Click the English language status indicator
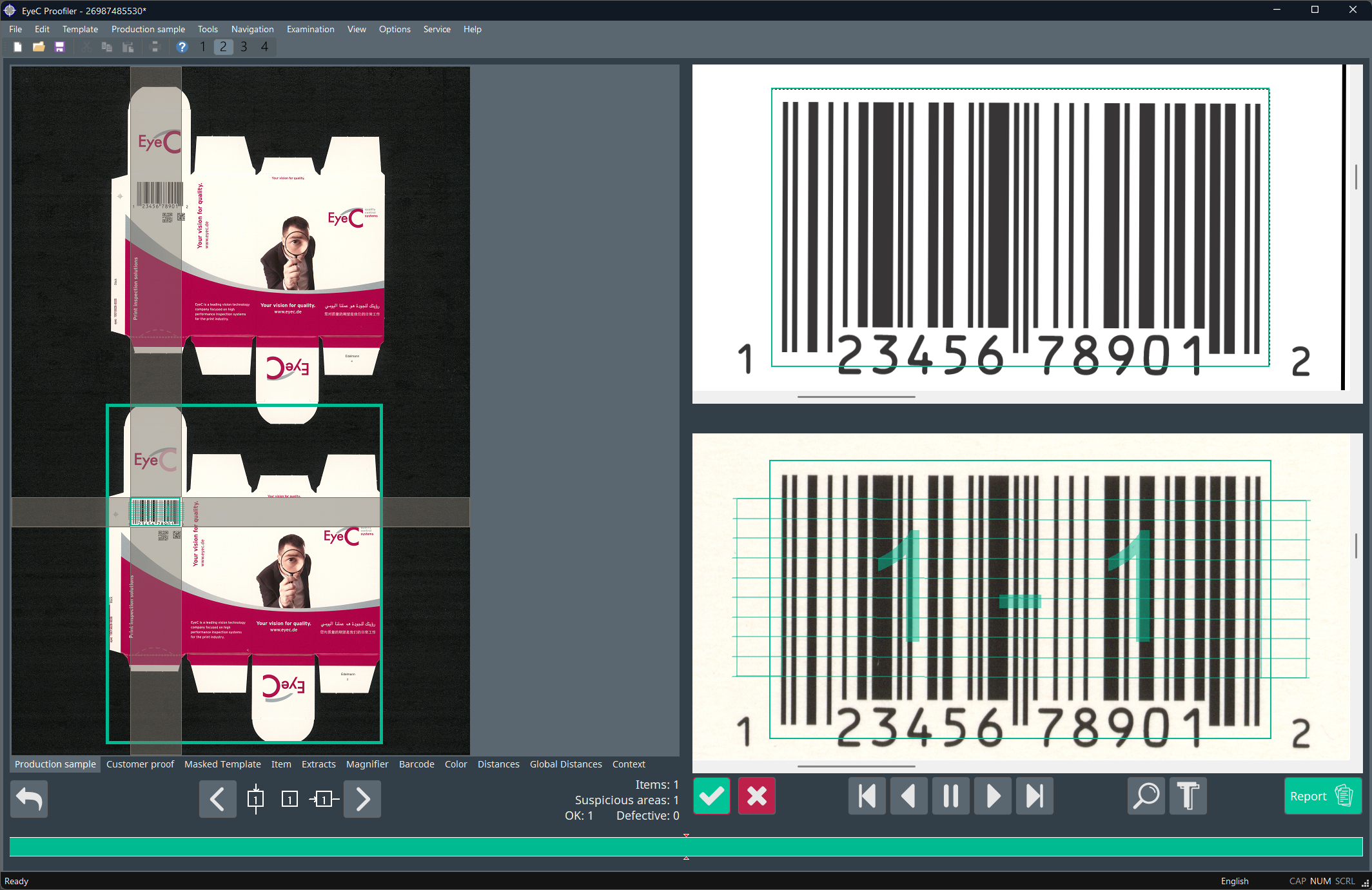 1235,881
